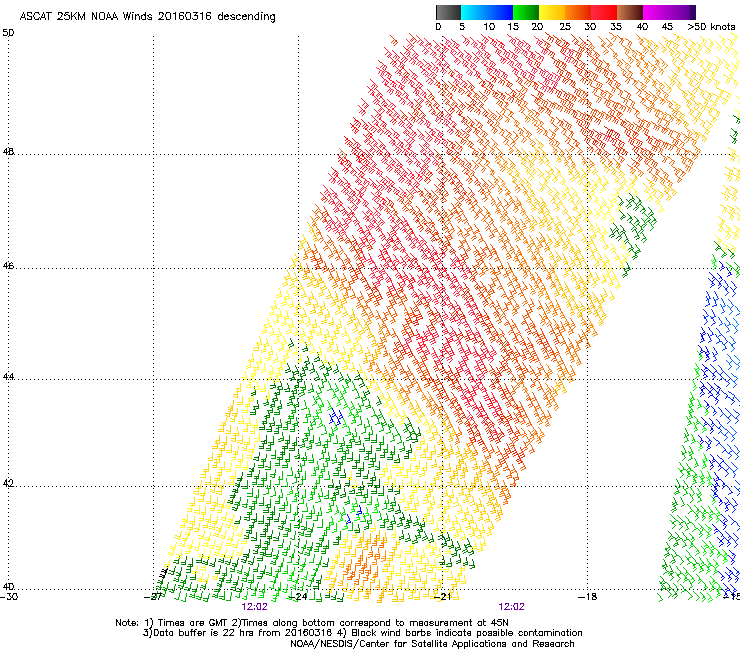Click the longitude label -27
Image resolution: width=740 pixels, height=650 pixels.
(x=153, y=597)
